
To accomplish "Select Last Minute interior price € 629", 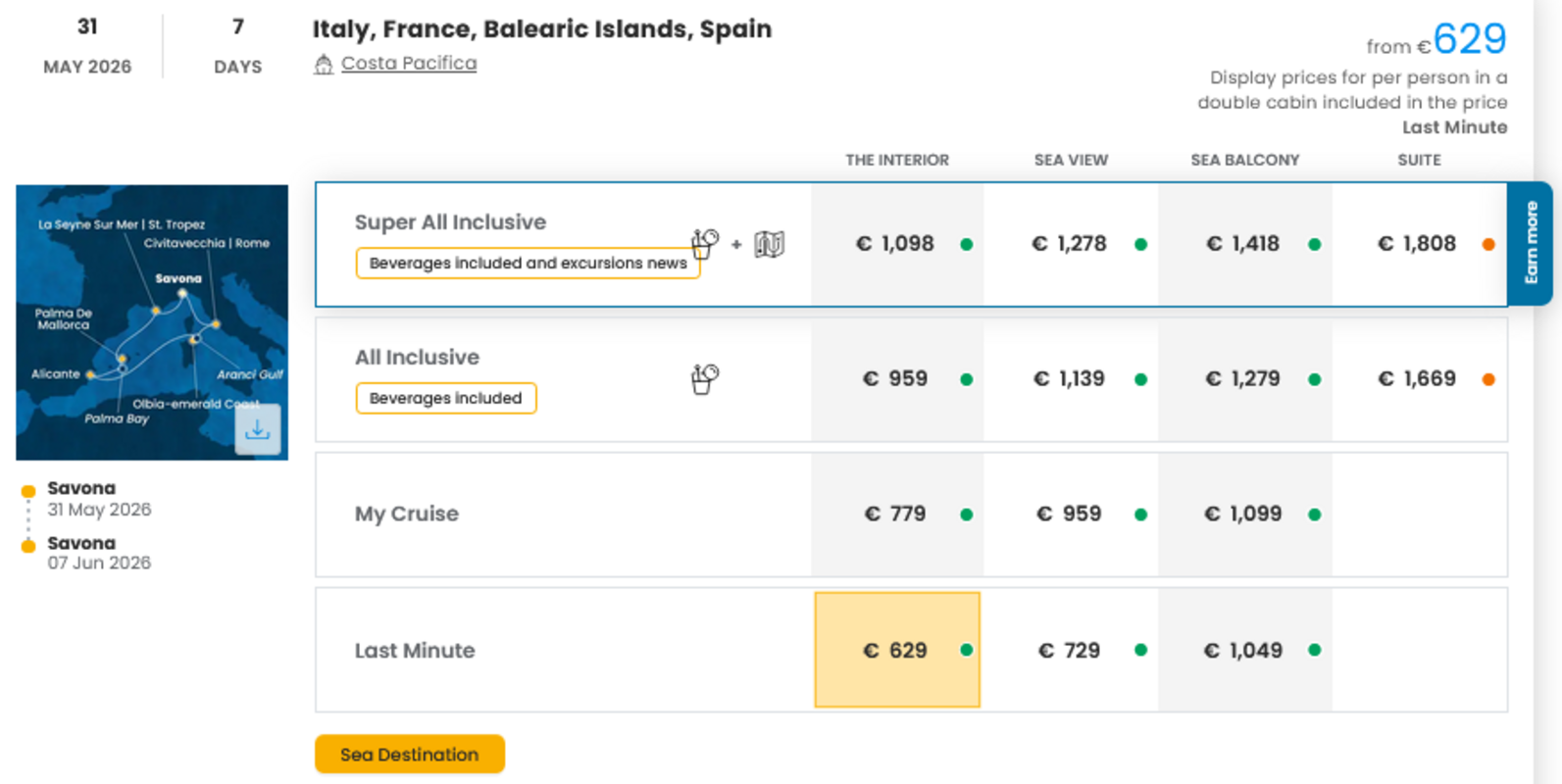I will point(895,650).
